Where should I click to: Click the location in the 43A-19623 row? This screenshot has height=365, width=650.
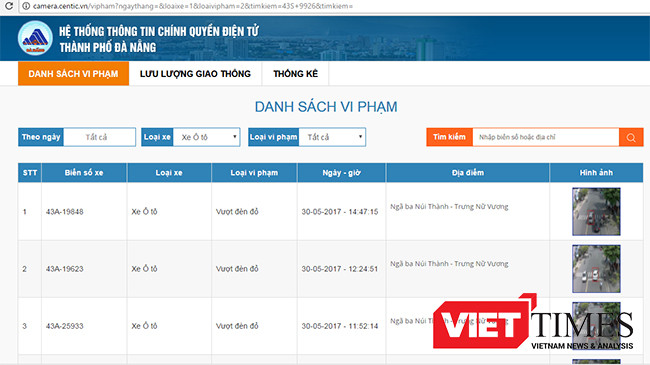click(449, 264)
